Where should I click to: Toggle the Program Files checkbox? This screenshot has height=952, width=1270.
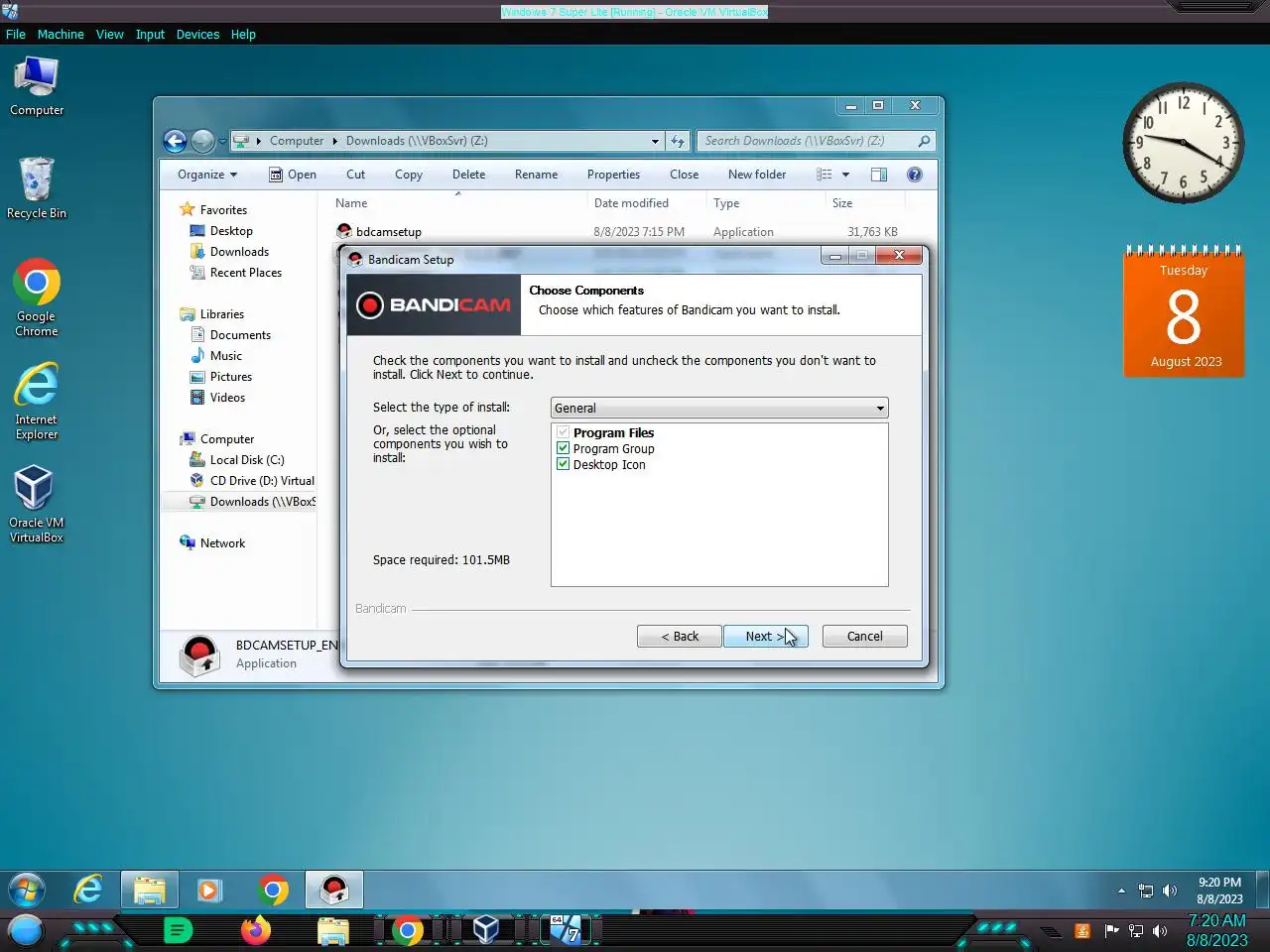pos(563,432)
